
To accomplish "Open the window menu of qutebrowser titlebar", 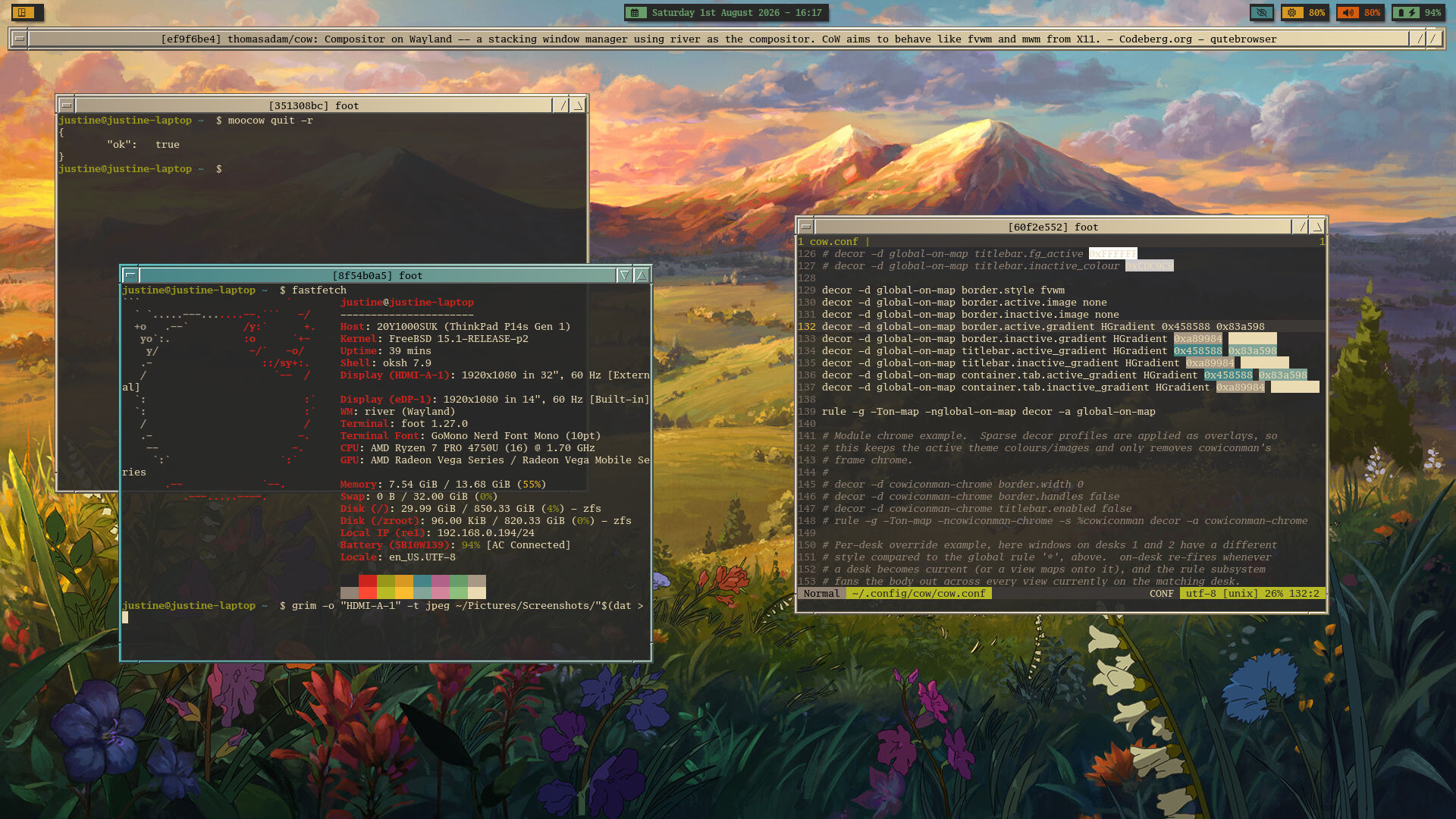I will pos(19,39).
